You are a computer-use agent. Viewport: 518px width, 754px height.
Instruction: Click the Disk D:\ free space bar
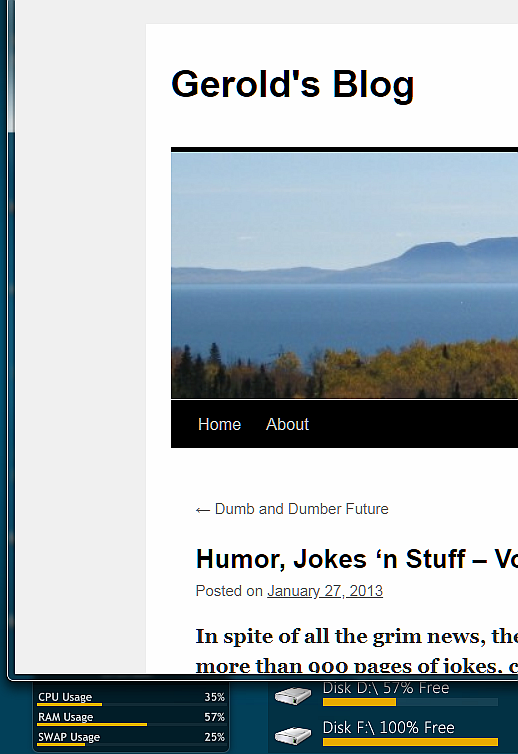click(x=410, y=703)
